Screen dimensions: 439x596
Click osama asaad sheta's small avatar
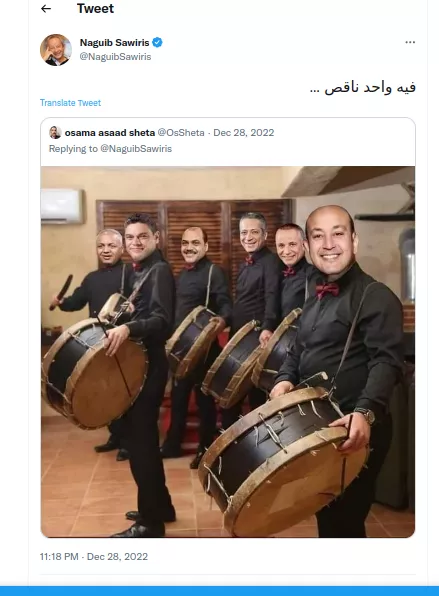[55, 133]
